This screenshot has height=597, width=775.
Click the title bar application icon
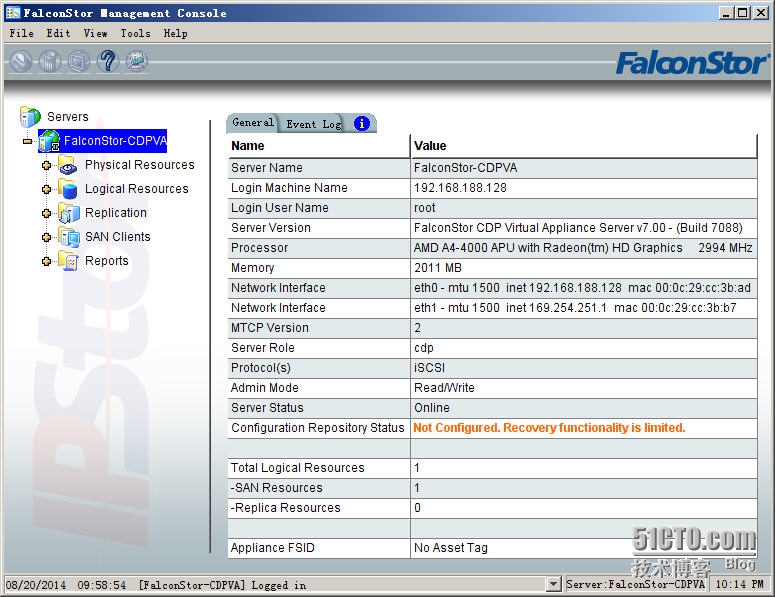(13, 13)
